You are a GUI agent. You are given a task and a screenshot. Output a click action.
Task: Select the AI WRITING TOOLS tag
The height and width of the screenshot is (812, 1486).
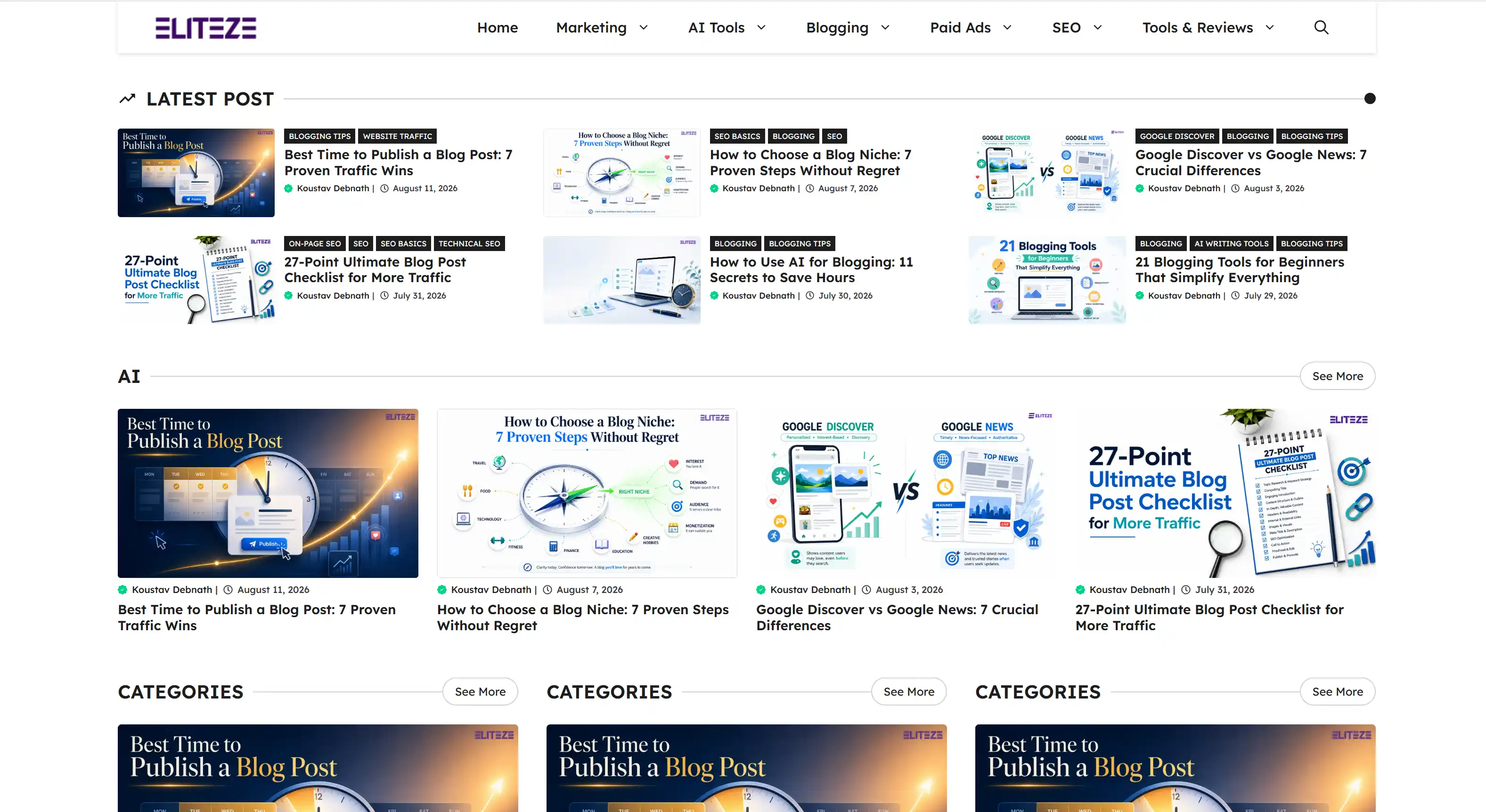1231,244
